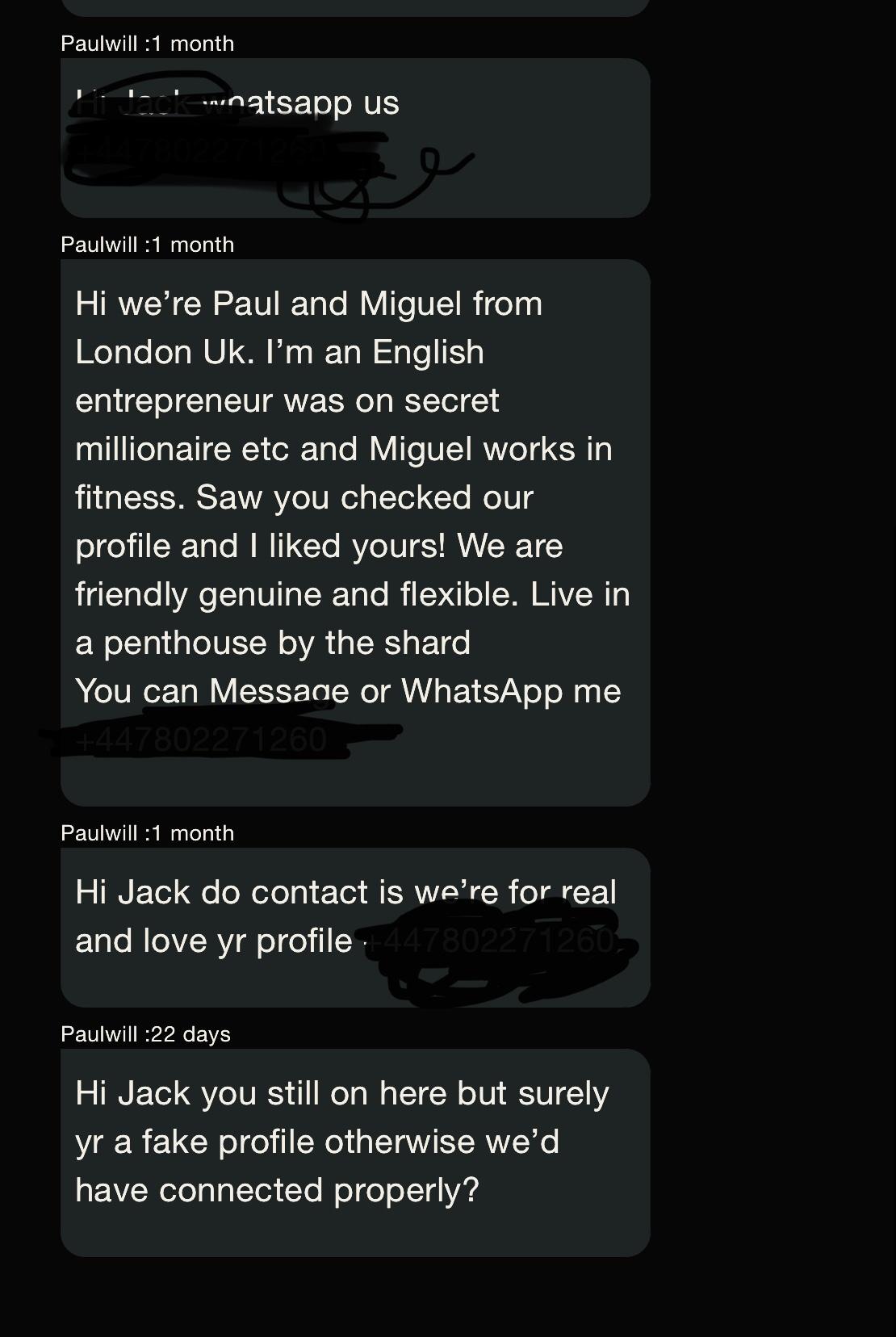Open the 'whatsapp us' message bubble

coord(355,138)
